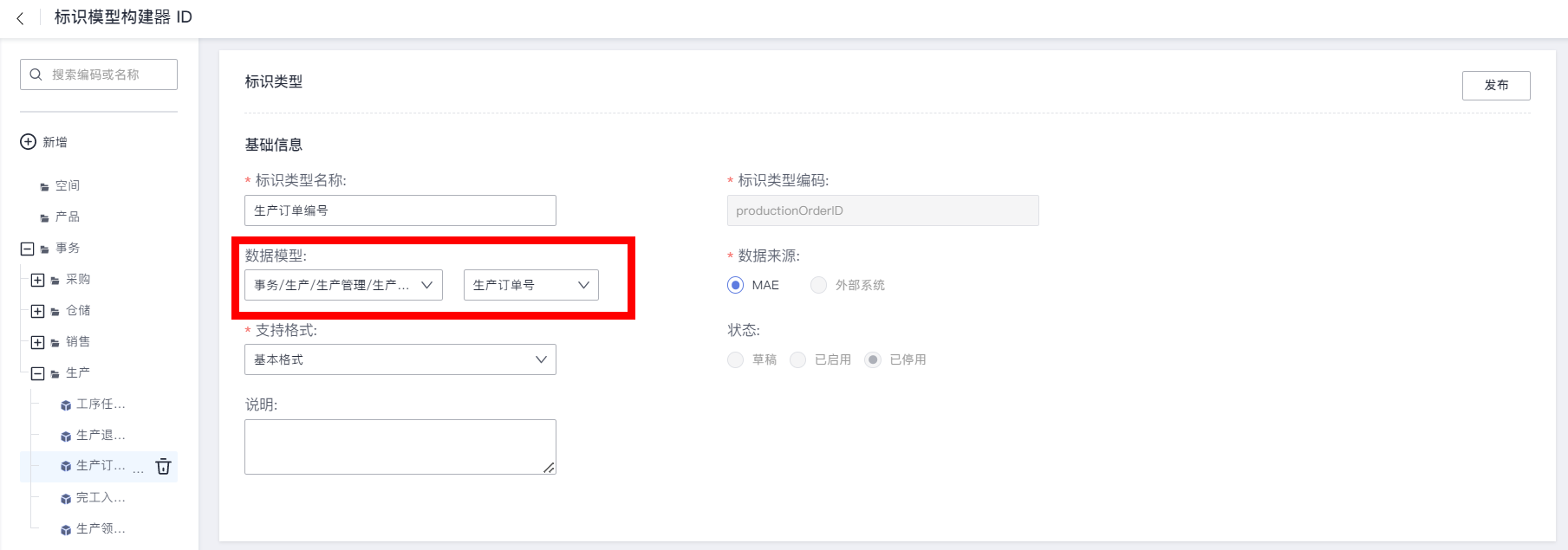Open the 支持格式 dropdown

tap(400, 359)
